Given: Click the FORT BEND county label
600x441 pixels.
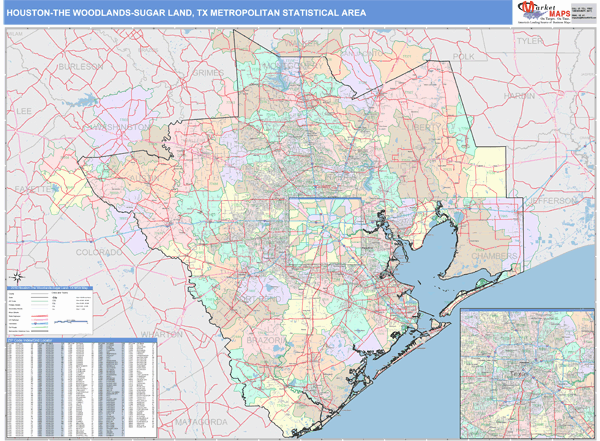Looking at the screenshot, I should (260, 299).
